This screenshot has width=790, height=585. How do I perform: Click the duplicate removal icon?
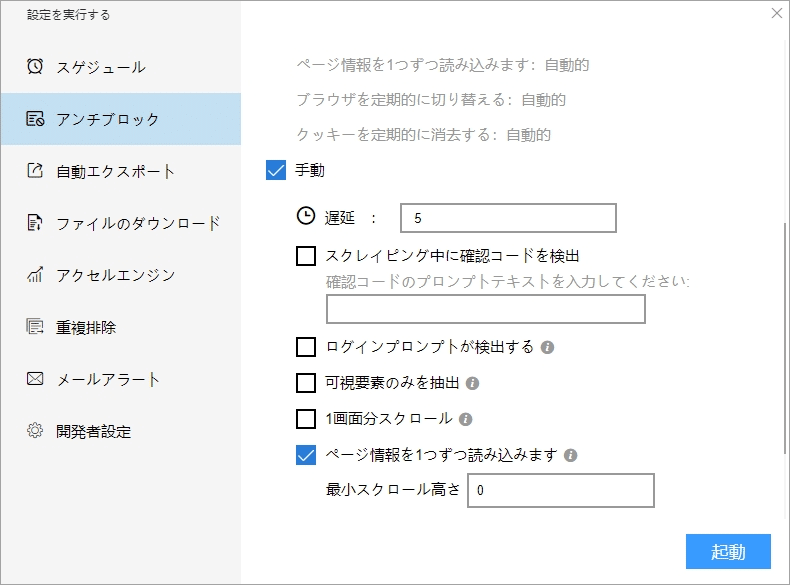pos(35,327)
